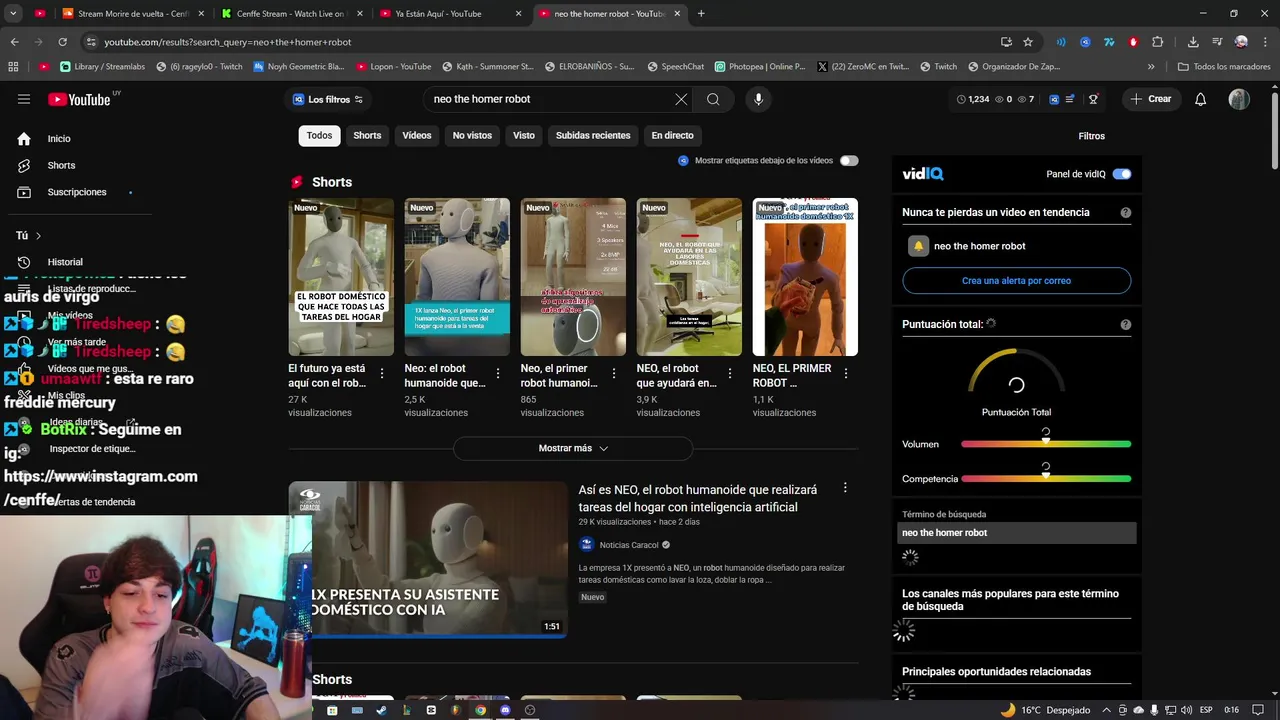The width and height of the screenshot is (1280, 720).
Task: Switch to 'Cenffe Stream' browser tab
Action: pyautogui.click(x=290, y=14)
